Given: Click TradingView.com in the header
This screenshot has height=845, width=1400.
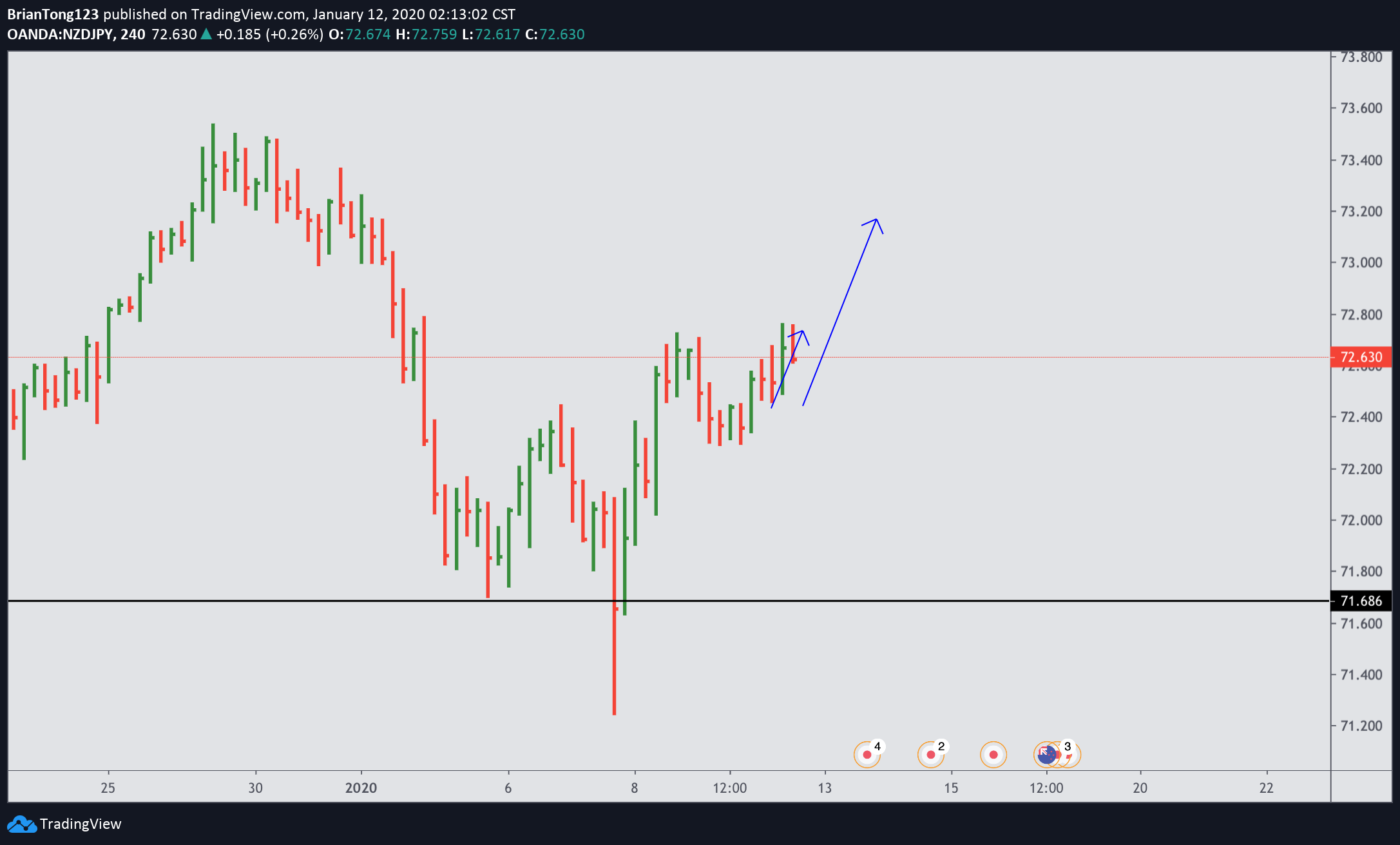Looking at the screenshot, I should tap(249, 14).
